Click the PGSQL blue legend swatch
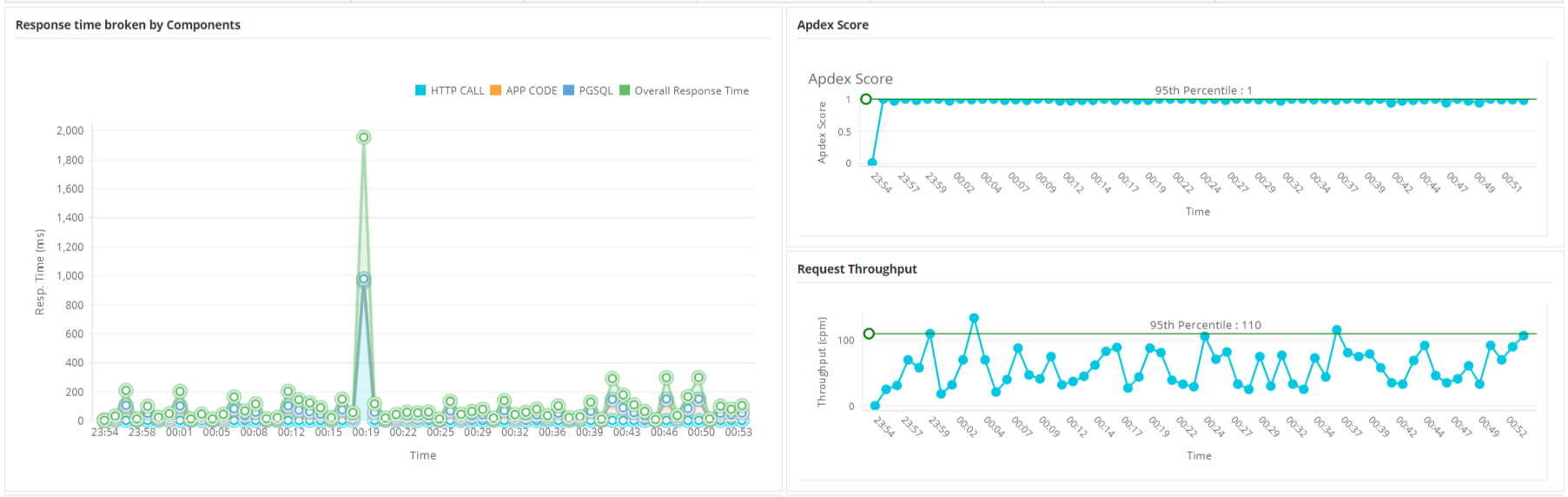The height and width of the screenshot is (497, 1568). pyautogui.click(x=568, y=90)
